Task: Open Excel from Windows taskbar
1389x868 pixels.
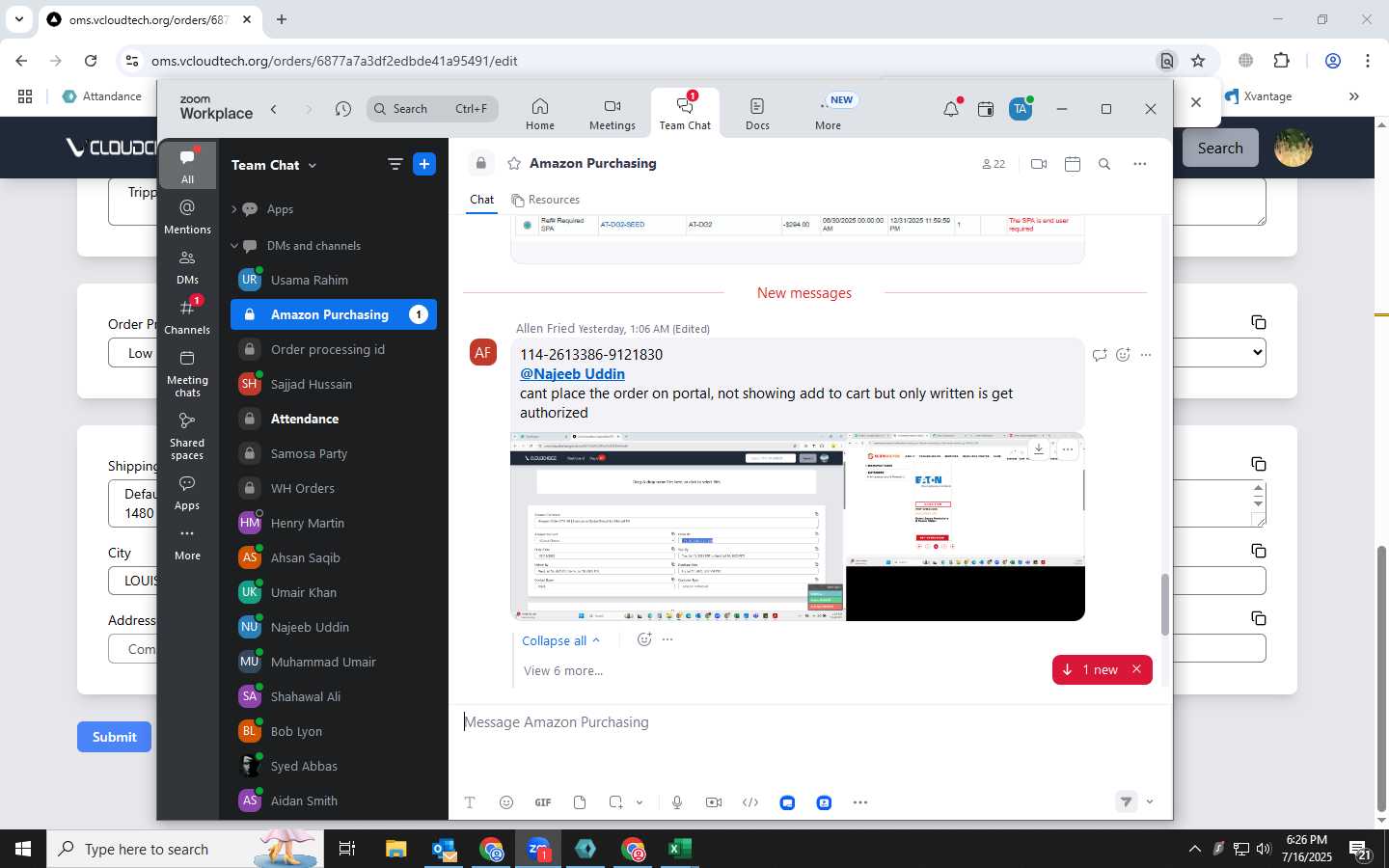Action: tap(680, 849)
